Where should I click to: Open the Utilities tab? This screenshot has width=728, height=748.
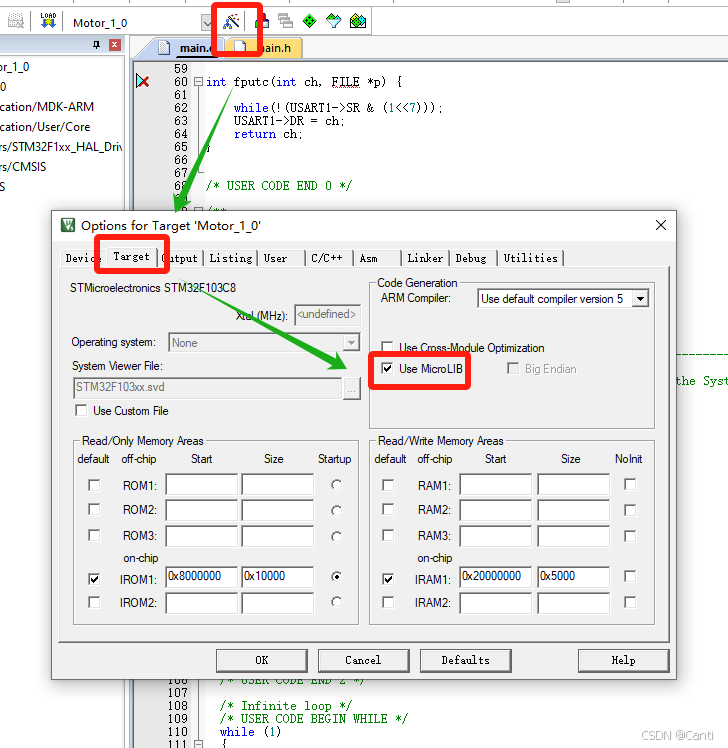point(530,258)
